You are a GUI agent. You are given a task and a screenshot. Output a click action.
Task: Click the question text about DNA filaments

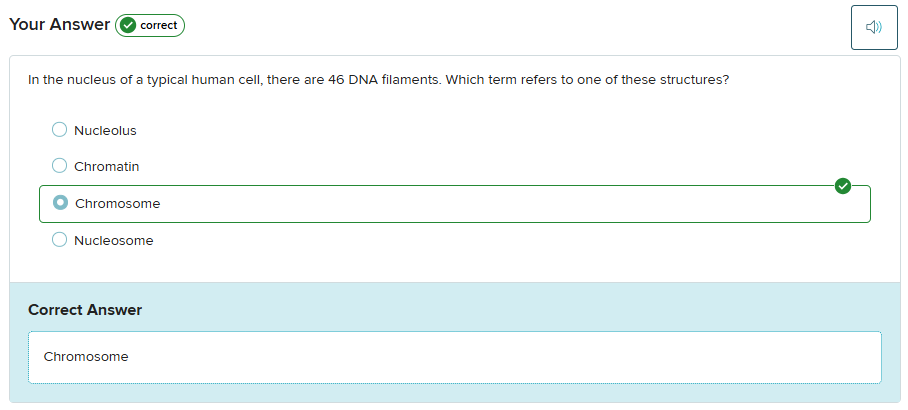[x=378, y=80]
